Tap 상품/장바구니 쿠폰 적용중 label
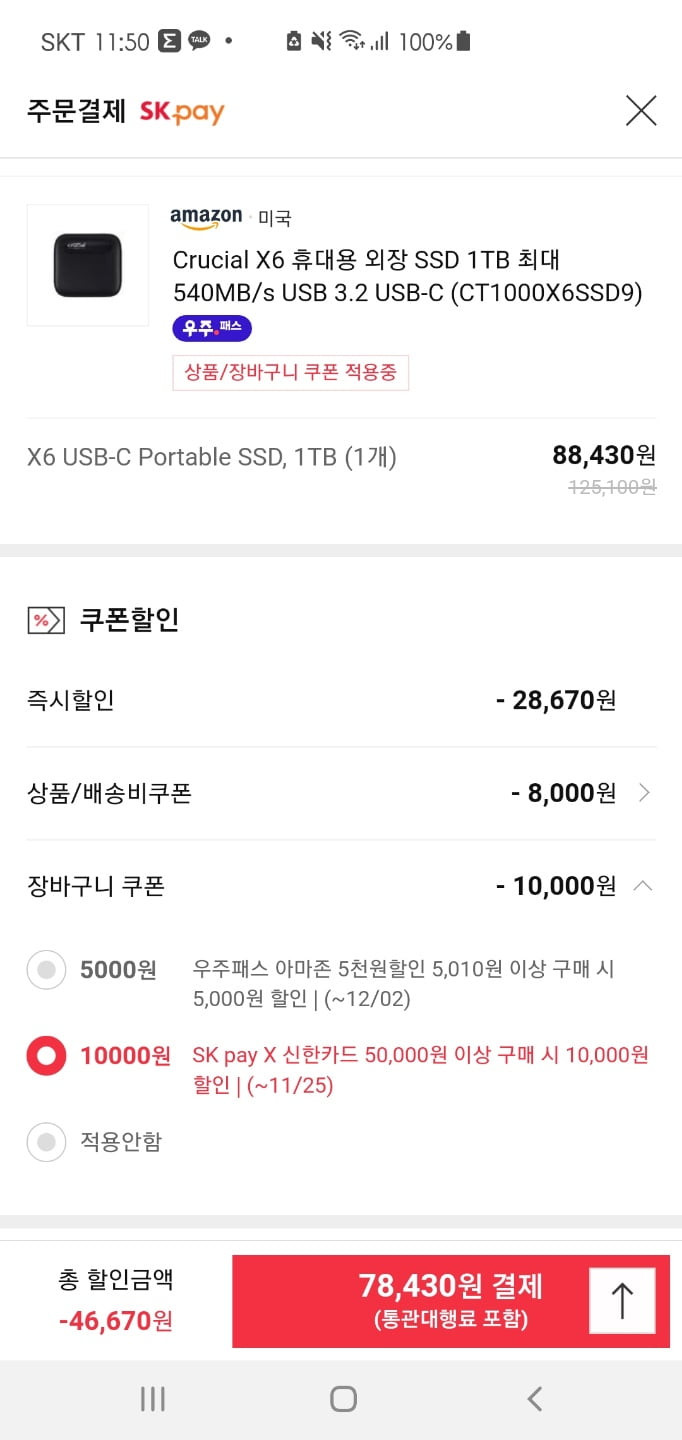The width and height of the screenshot is (682, 1440). pyautogui.click(x=290, y=373)
